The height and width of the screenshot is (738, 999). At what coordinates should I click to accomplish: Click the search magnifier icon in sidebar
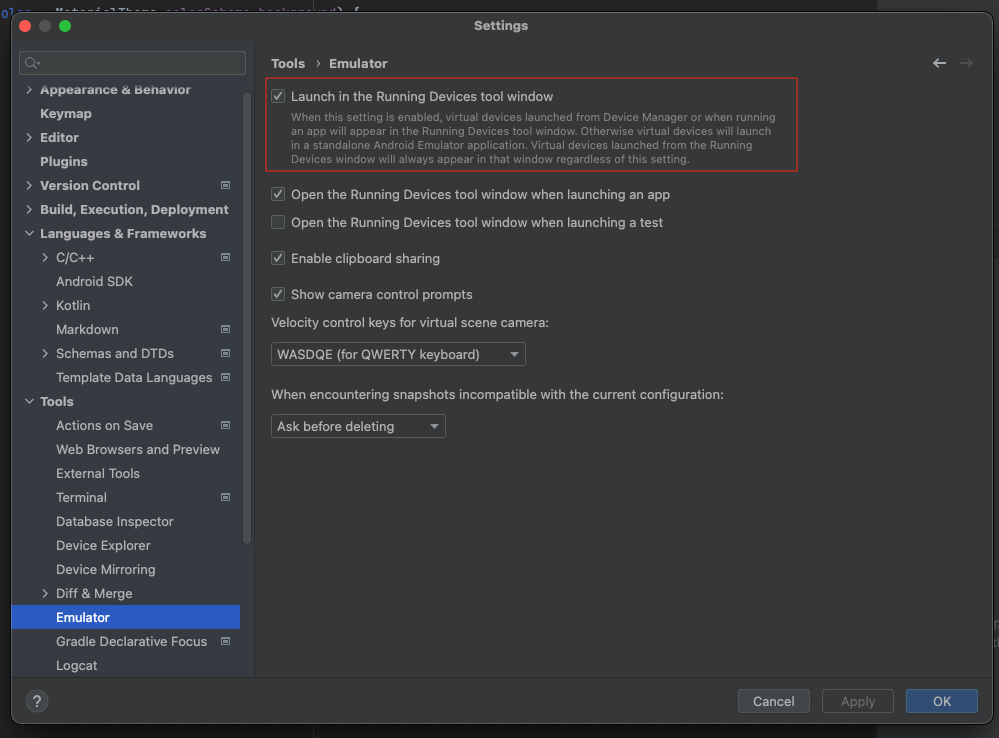coord(32,63)
